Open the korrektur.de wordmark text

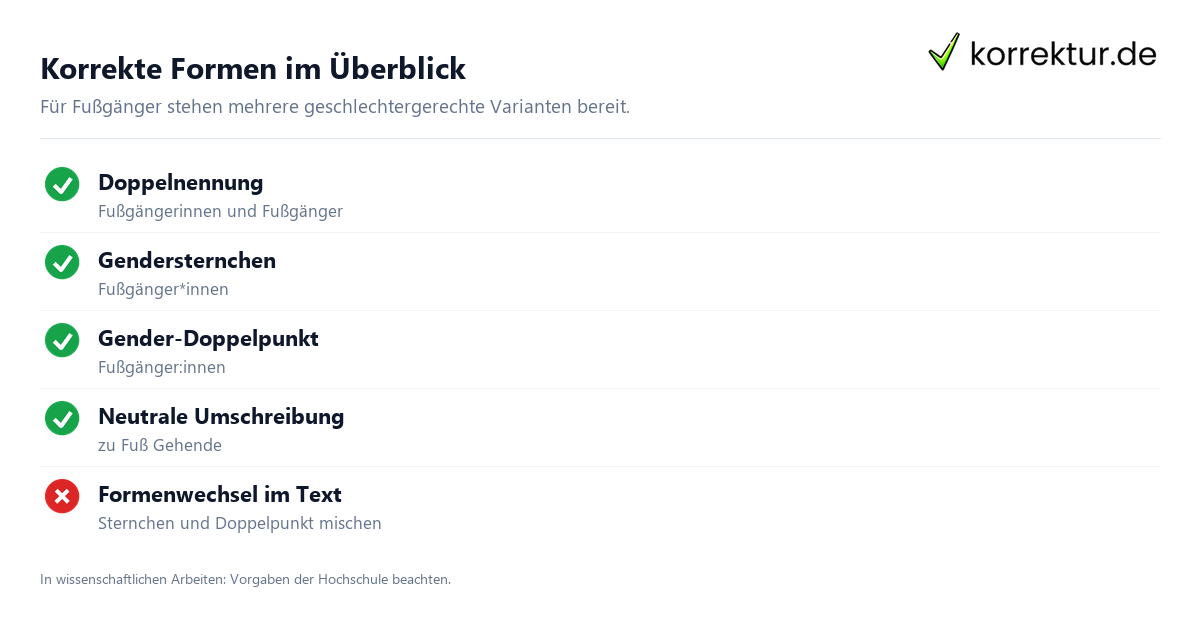[x=1063, y=54]
